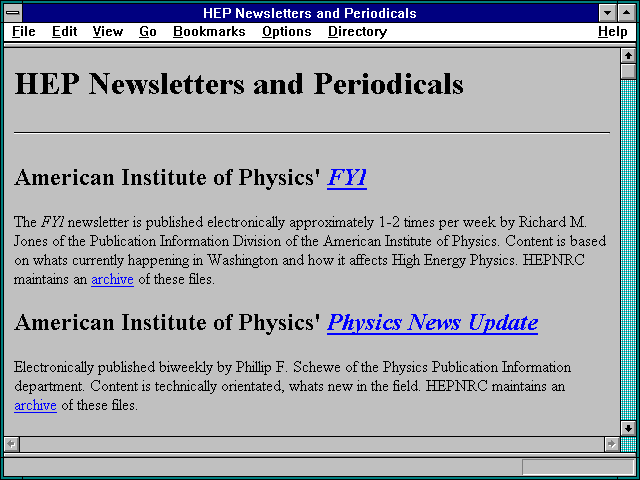Open the View menu
The height and width of the screenshot is (480, 640).
click(108, 31)
